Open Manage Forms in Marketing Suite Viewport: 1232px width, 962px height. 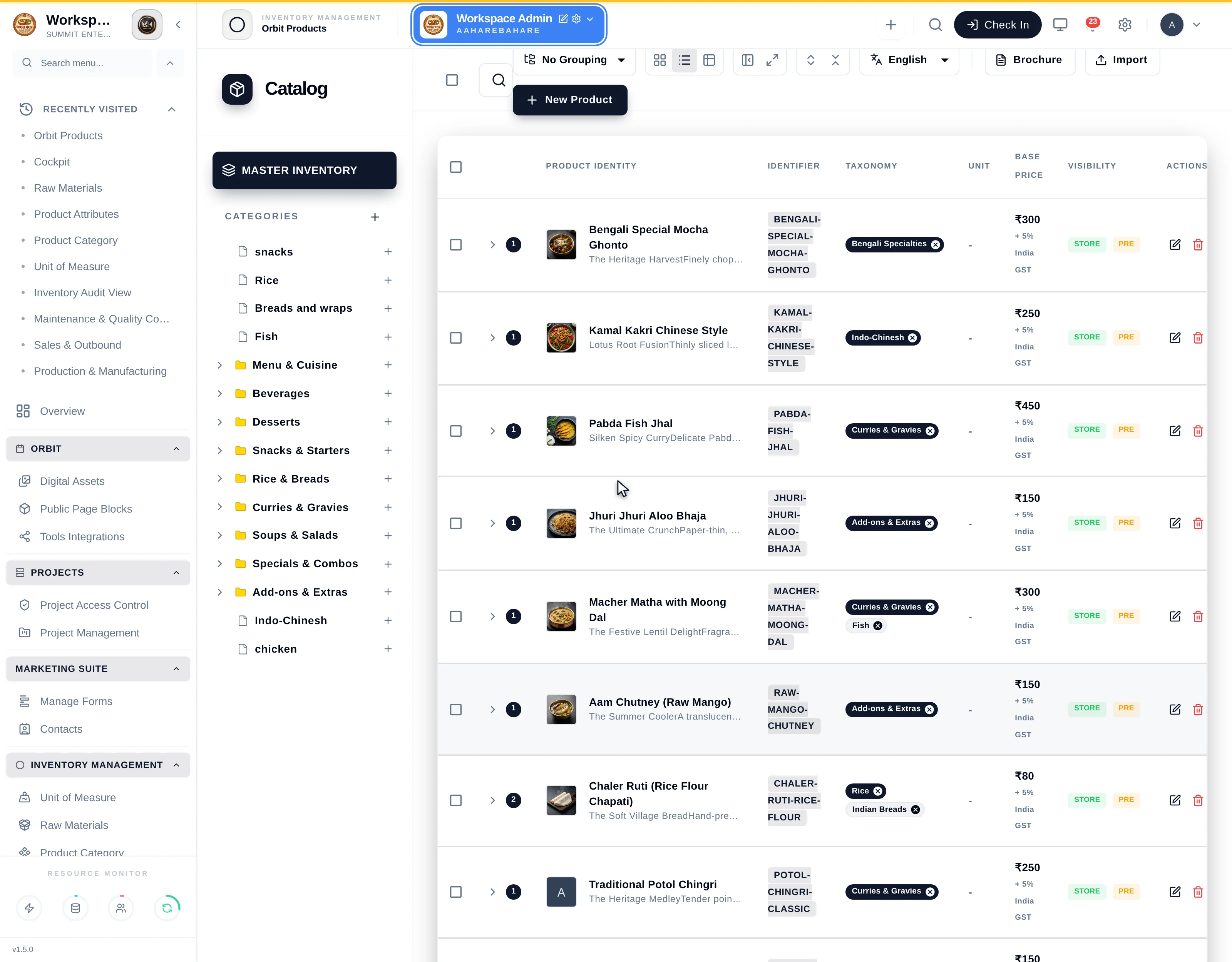(x=75, y=701)
